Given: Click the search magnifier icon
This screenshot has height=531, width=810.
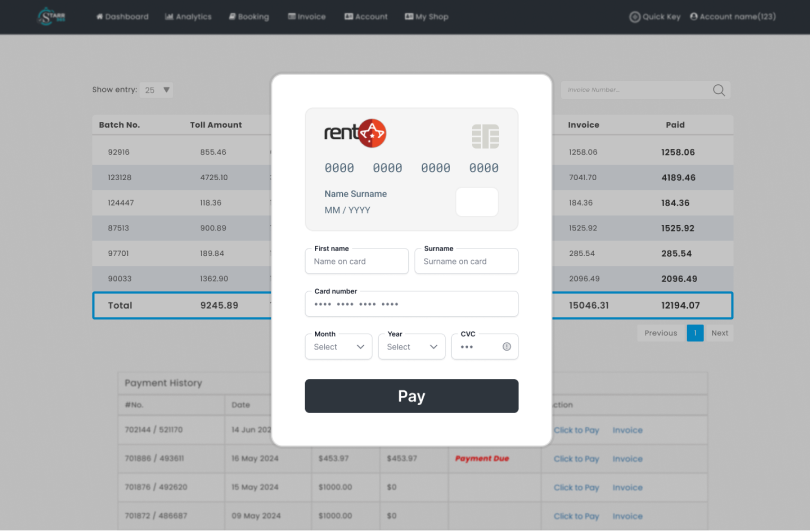Looking at the screenshot, I should coord(719,90).
